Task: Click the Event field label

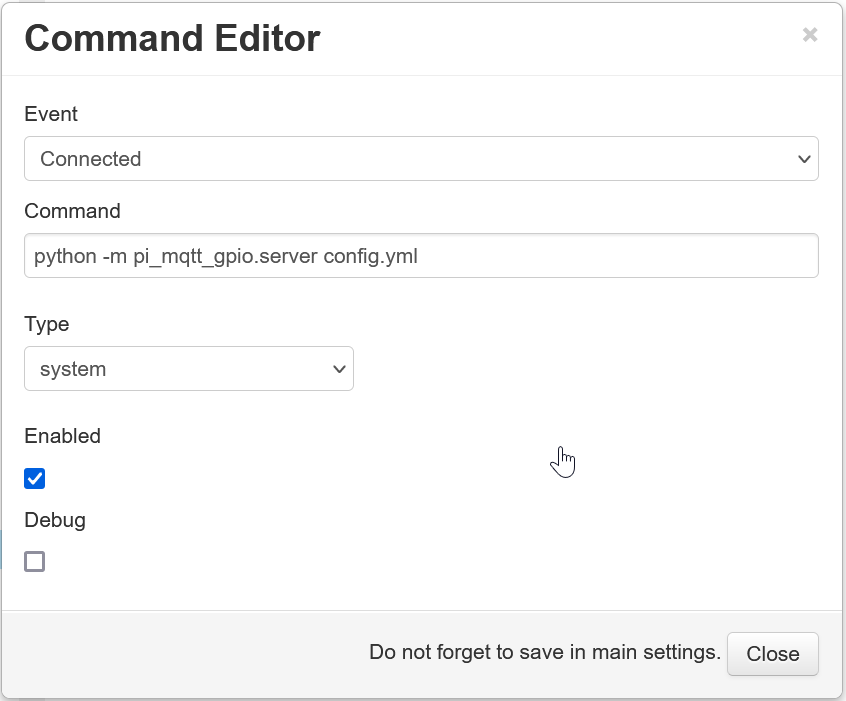Action: point(51,114)
